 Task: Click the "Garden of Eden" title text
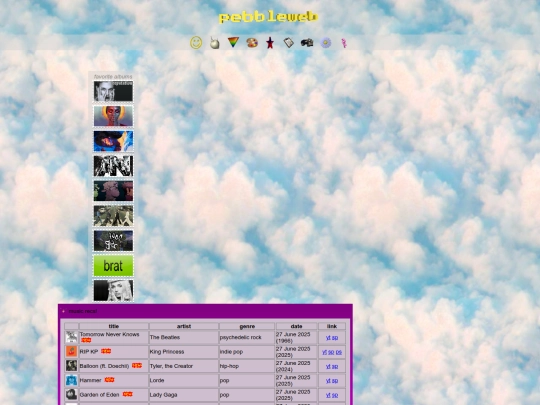tap(100, 395)
